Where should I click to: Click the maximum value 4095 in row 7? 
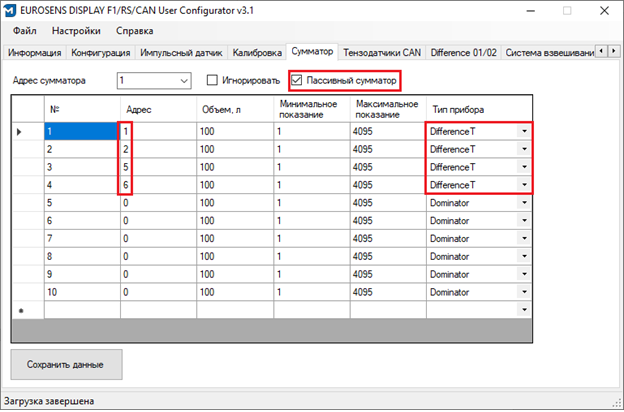[x=388, y=238]
